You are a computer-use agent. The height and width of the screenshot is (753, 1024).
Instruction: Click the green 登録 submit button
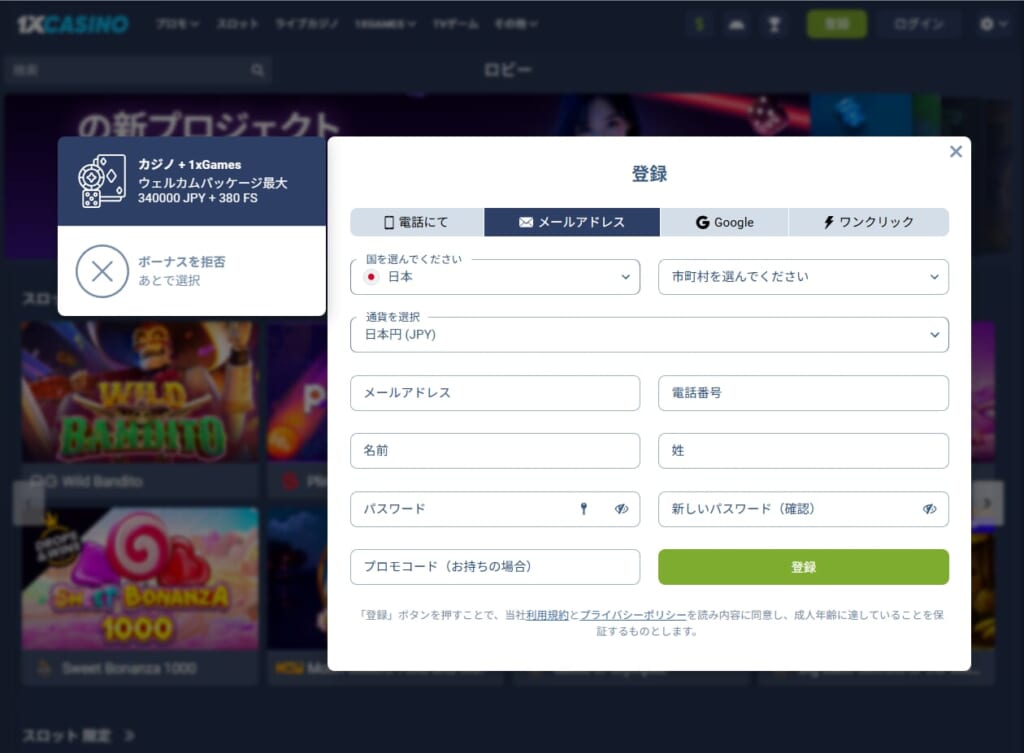(803, 567)
